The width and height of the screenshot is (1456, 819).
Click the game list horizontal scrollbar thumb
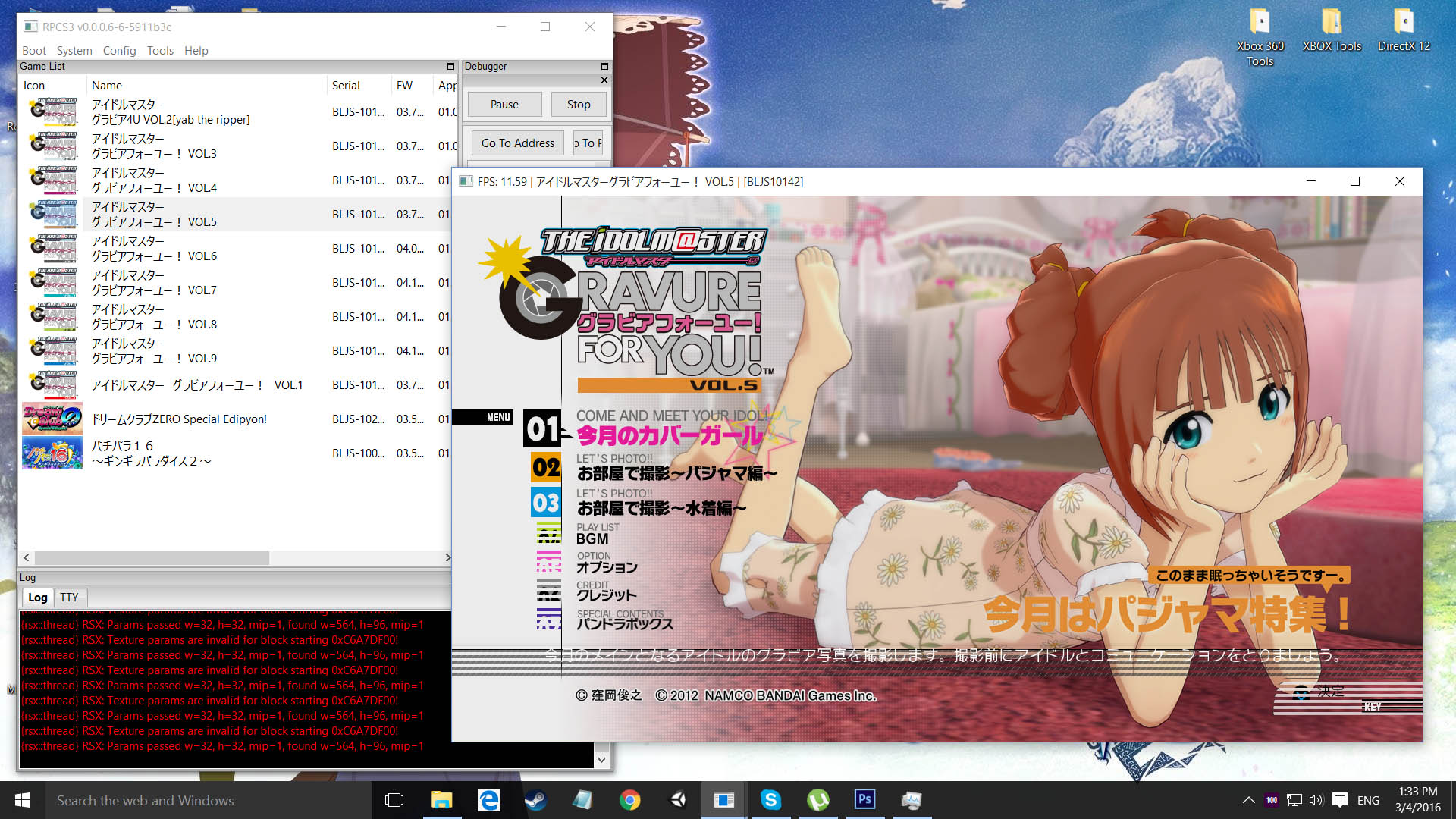coord(152,557)
